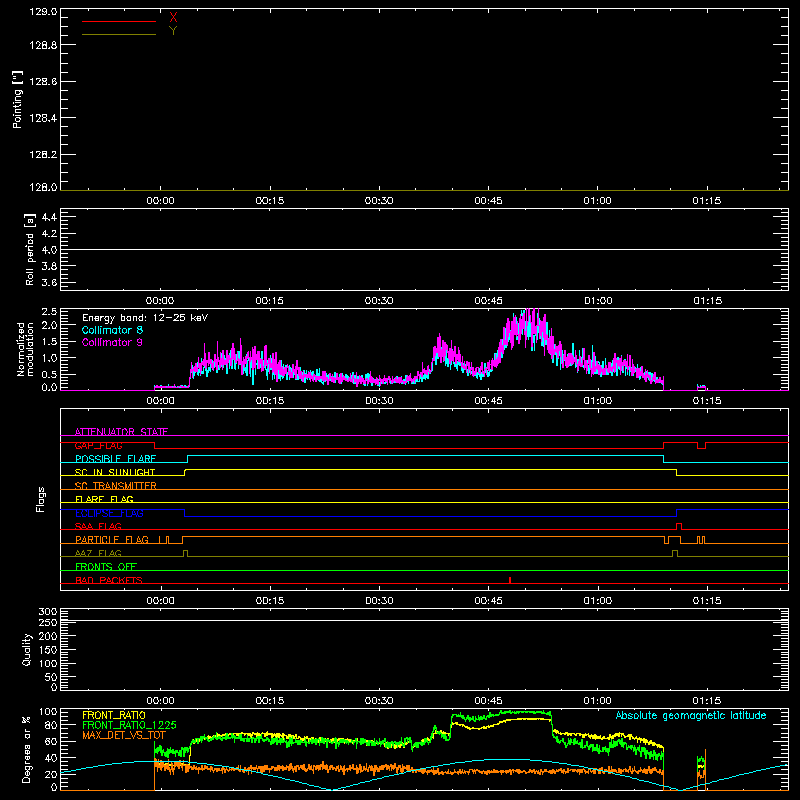The height and width of the screenshot is (800, 800).
Task: Click the red X legend line
Action: pyautogui.click(x=118, y=21)
